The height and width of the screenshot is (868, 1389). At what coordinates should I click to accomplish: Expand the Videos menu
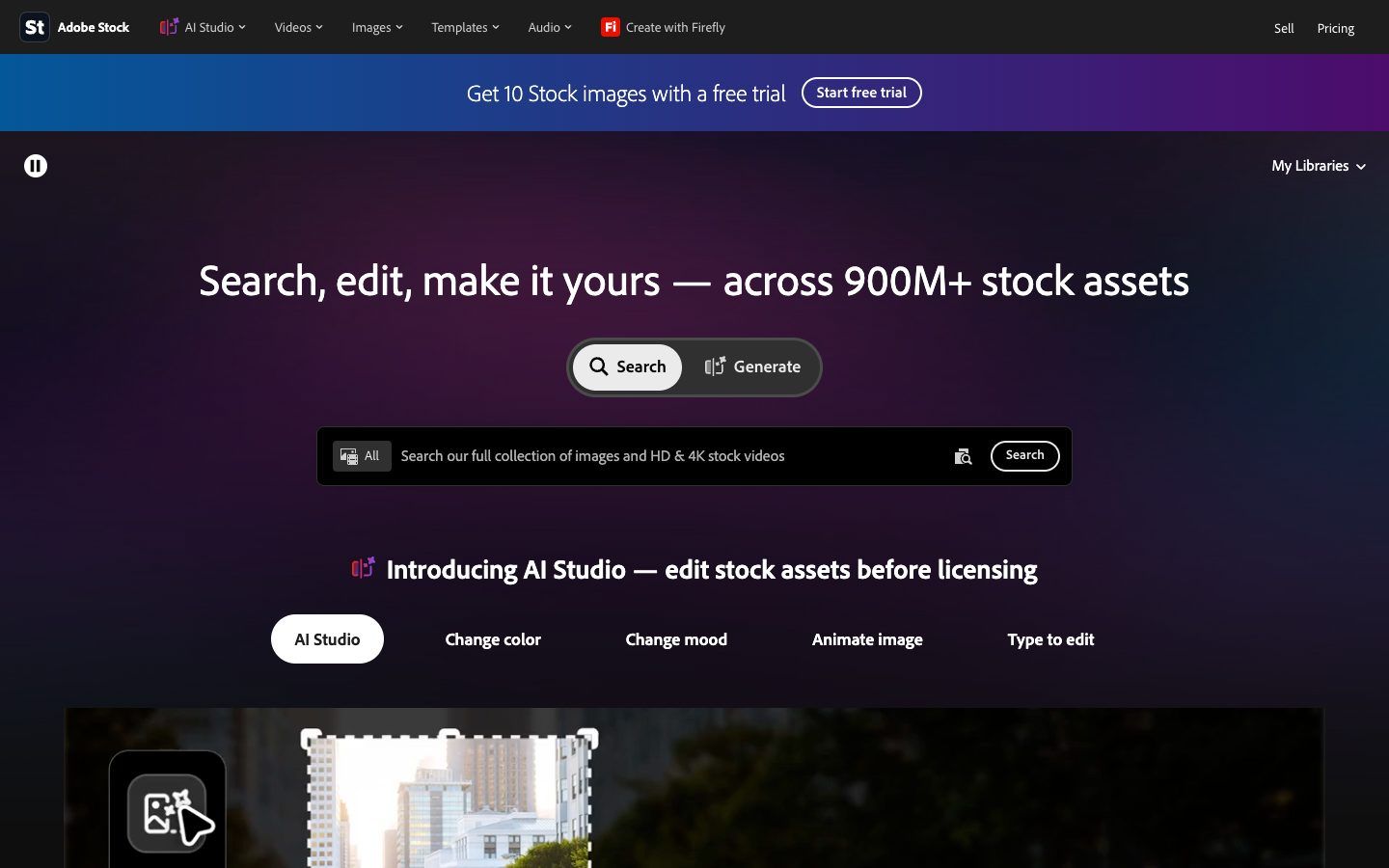tap(298, 27)
